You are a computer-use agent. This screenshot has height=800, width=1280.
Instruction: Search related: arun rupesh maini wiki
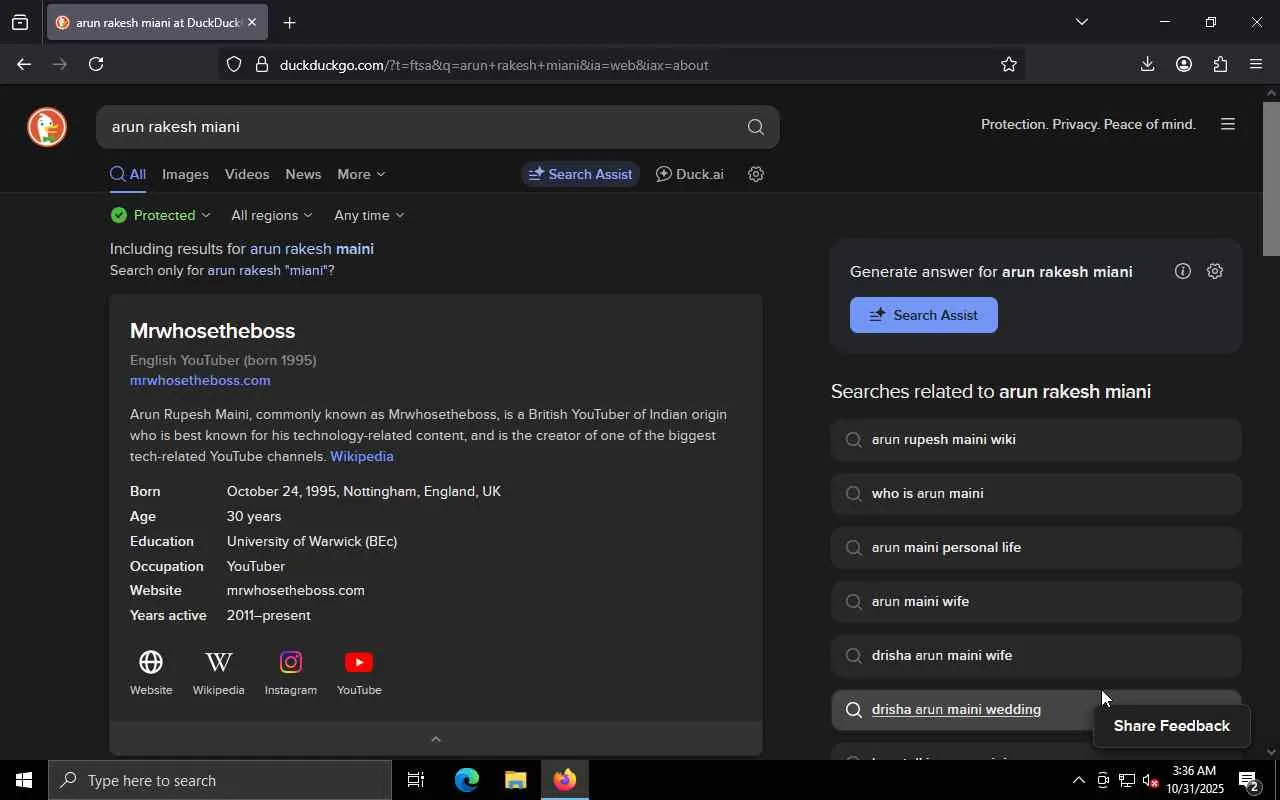(x=1036, y=440)
